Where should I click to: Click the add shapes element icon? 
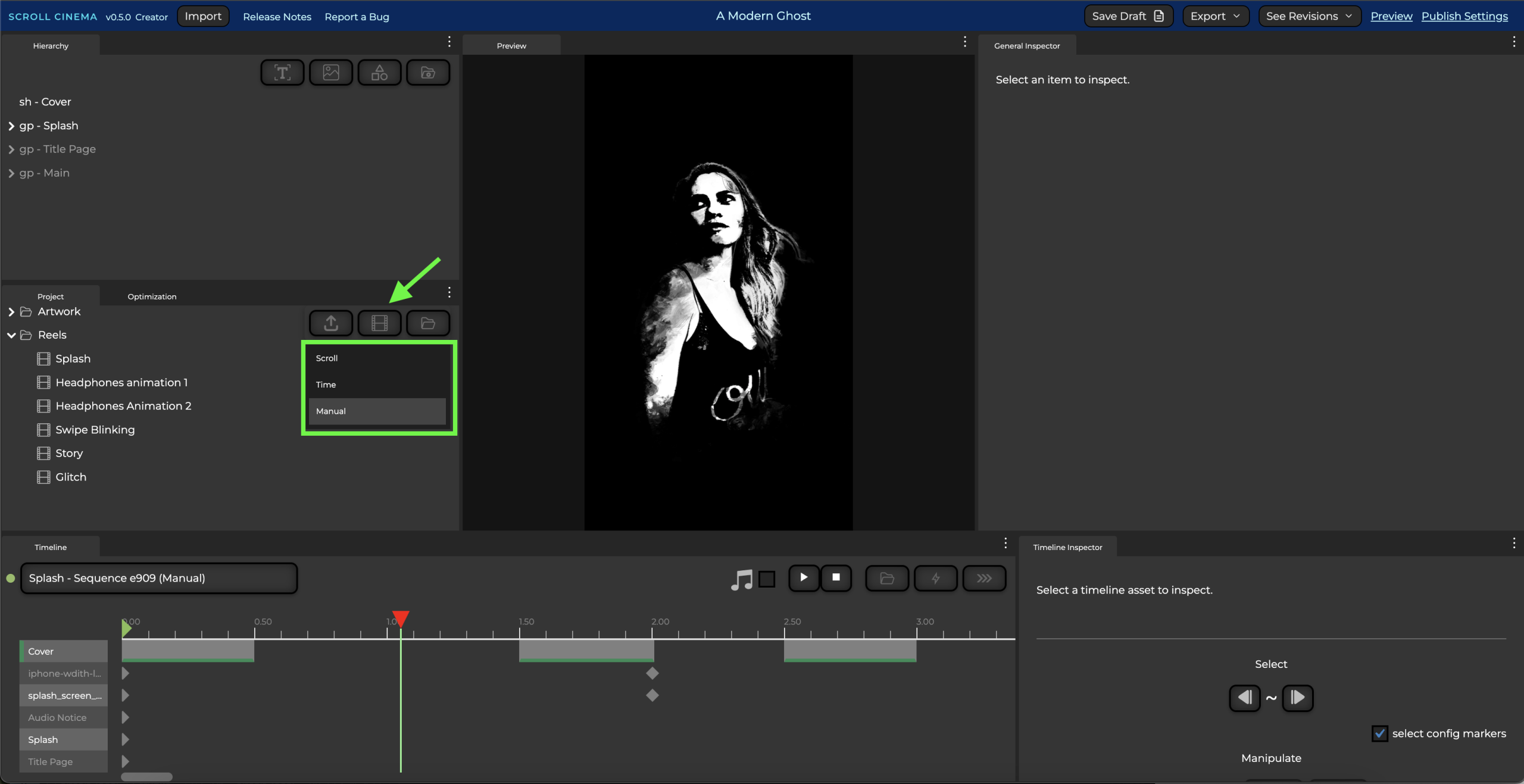click(x=379, y=73)
